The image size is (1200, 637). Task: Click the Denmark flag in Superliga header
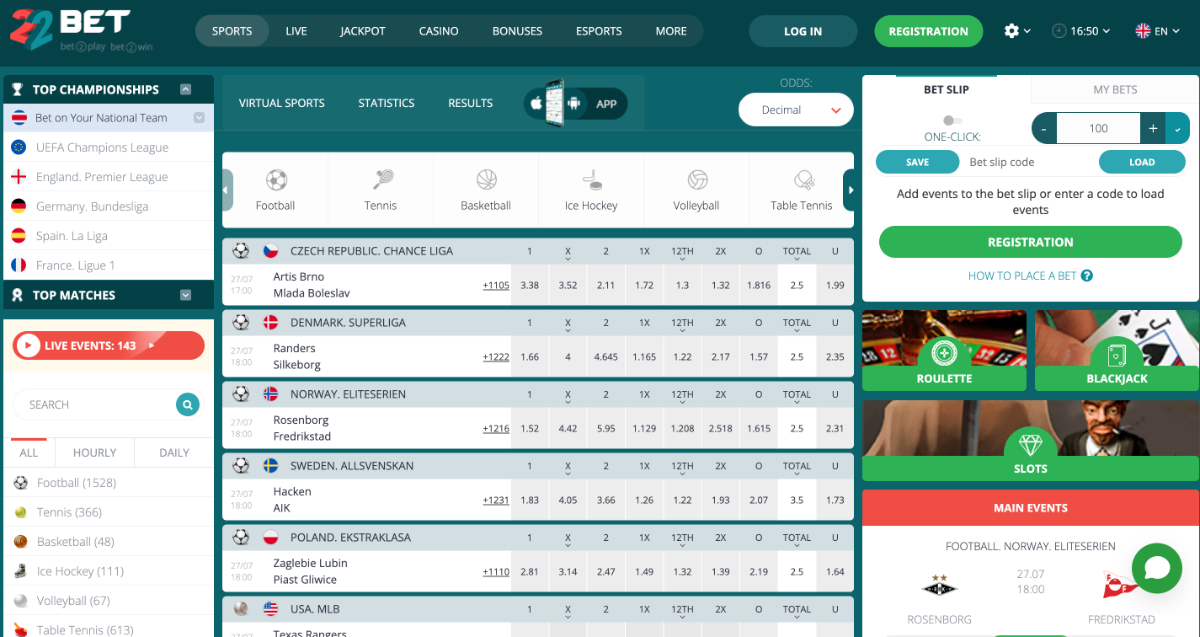tap(271, 322)
